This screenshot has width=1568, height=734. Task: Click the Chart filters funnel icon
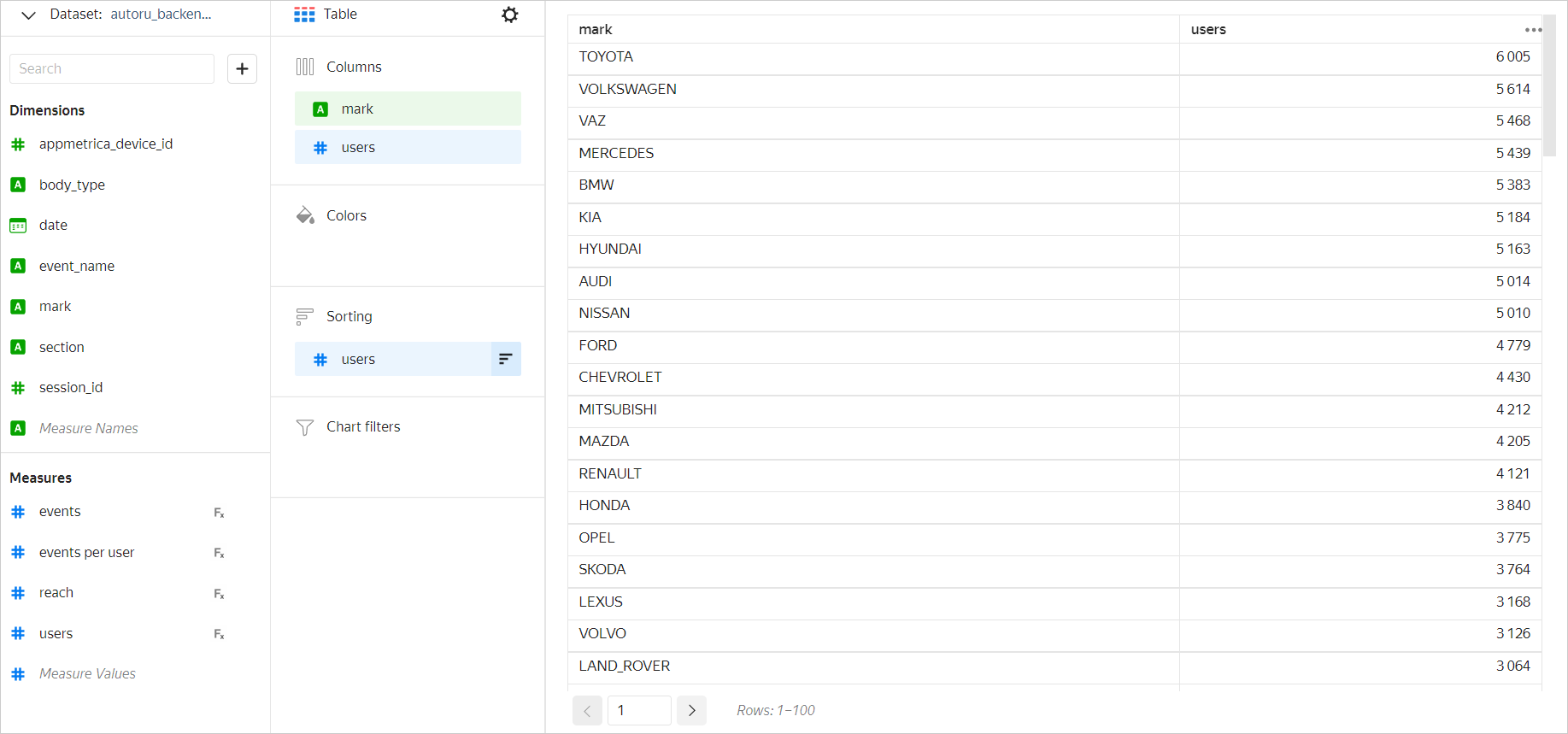click(305, 427)
